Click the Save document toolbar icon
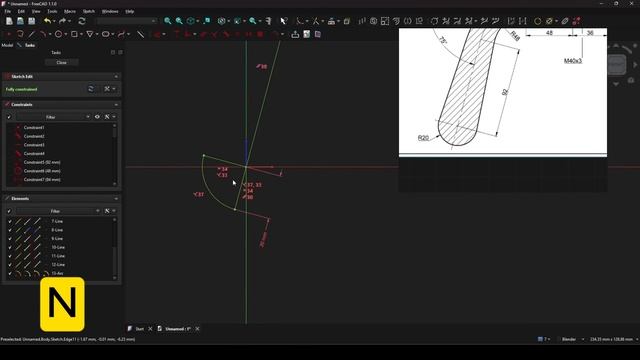 [x=31, y=21]
